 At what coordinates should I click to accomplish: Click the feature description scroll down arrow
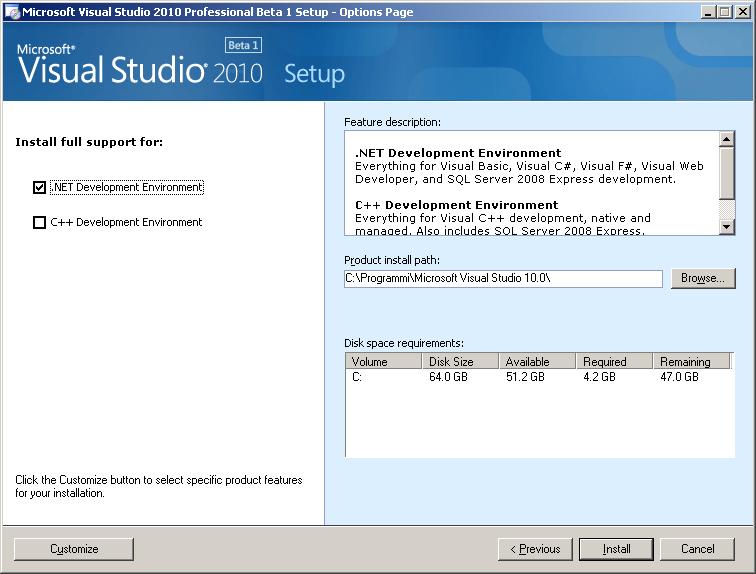click(x=726, y=226)
